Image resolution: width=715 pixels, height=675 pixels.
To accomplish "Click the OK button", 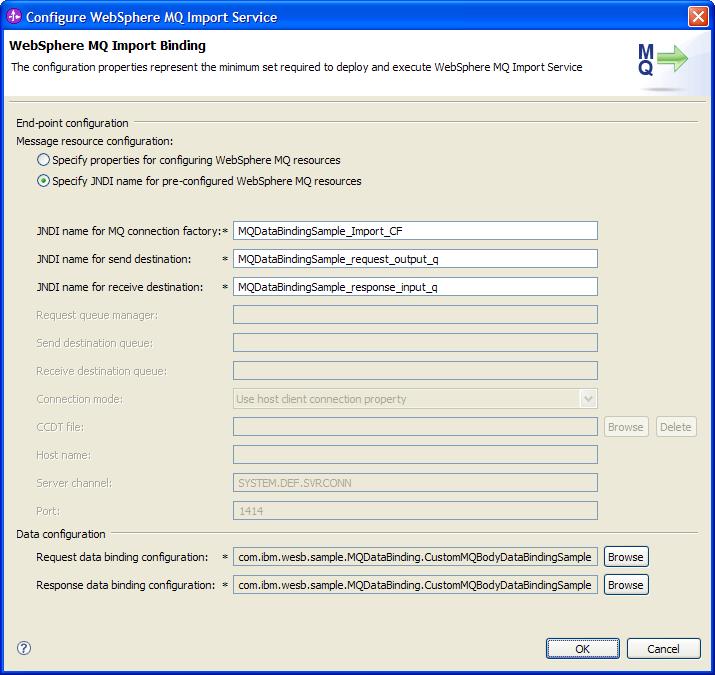I will click(582, 649).
